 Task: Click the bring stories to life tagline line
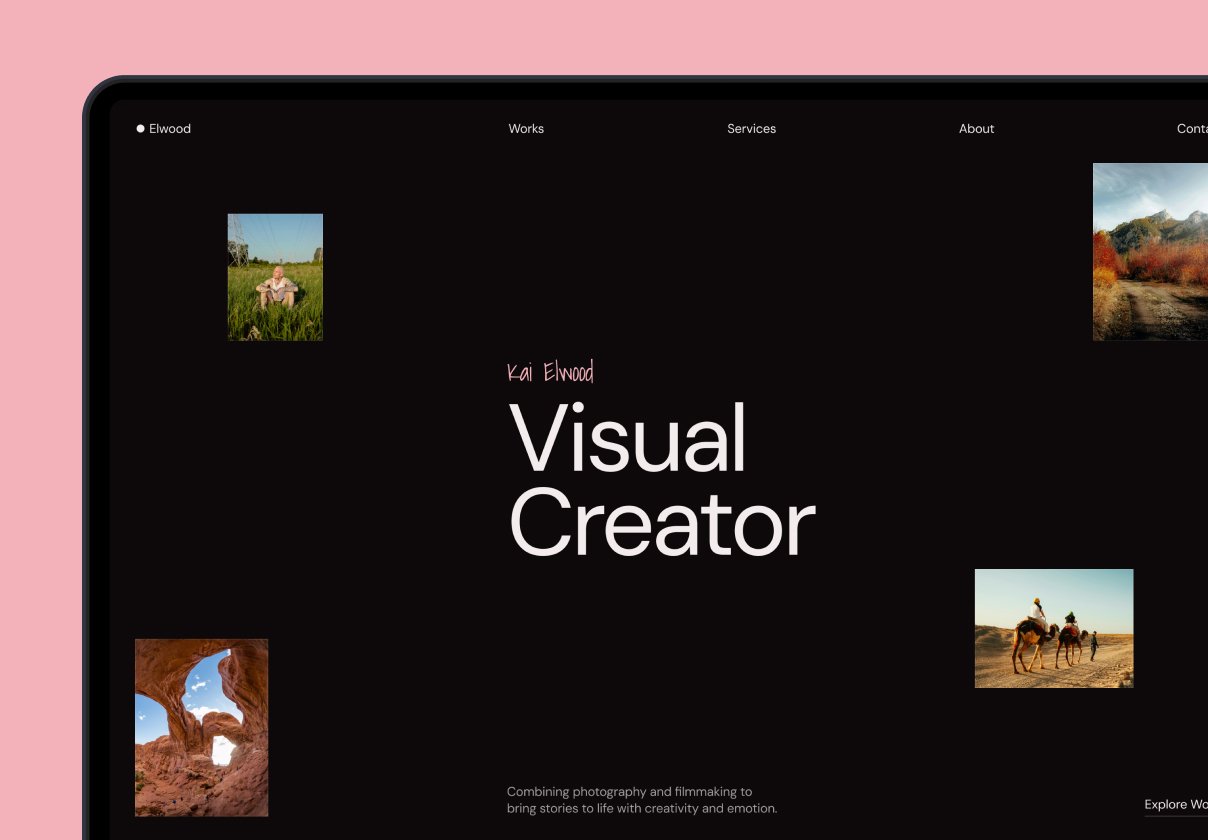click(641, 808)
